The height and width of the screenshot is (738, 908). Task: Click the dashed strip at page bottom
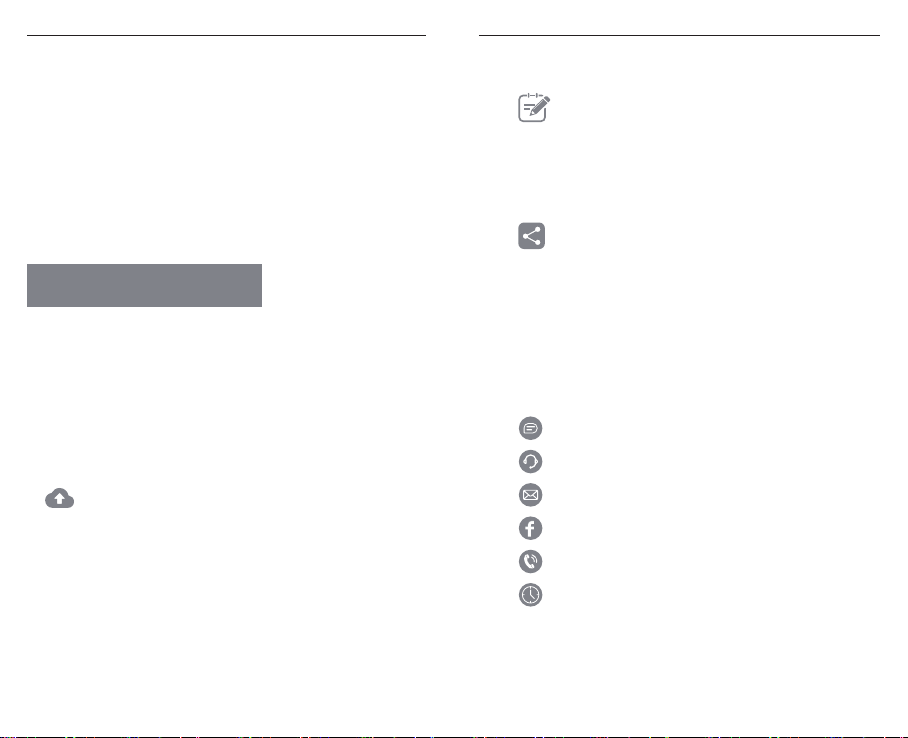pos(454,736)
